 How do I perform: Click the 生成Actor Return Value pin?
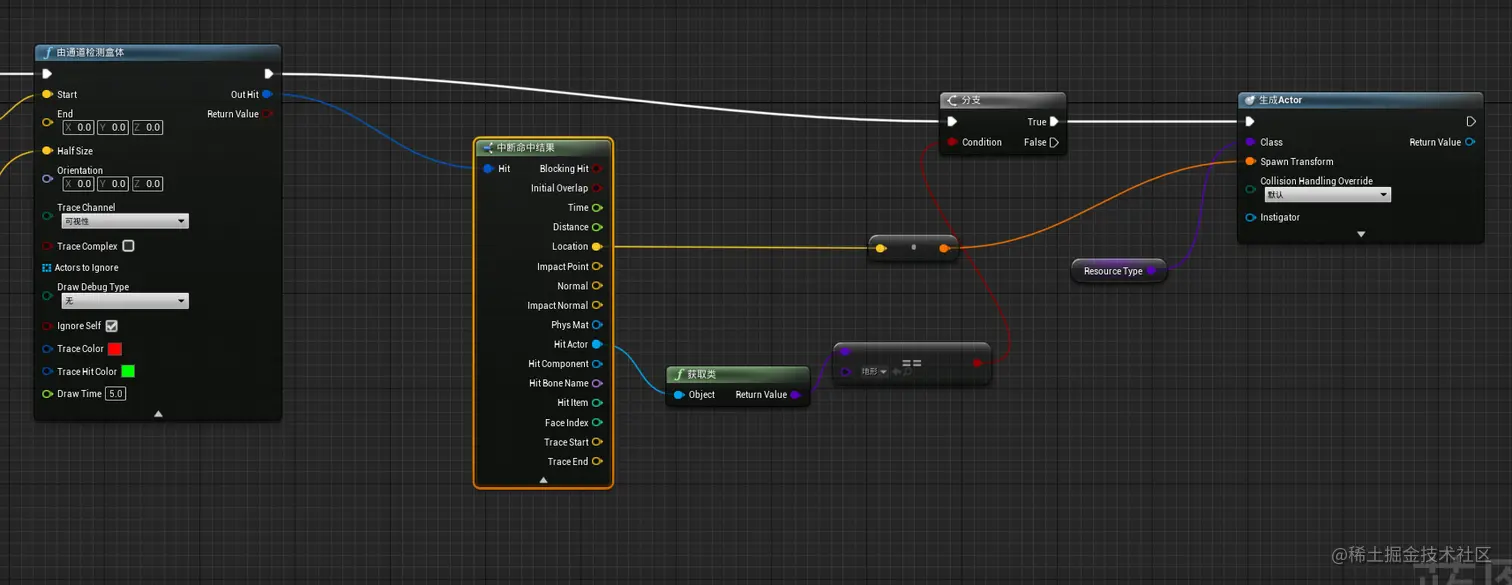1469,142
